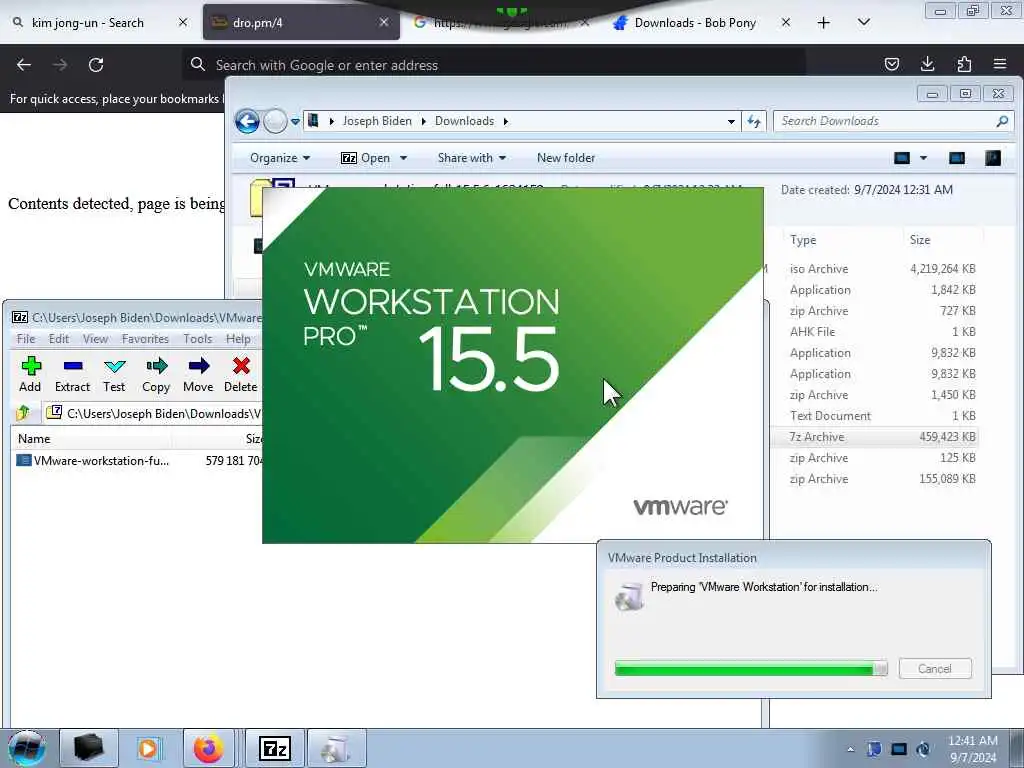Show hidden system tray icons
The image size is (1024, 768).
(x=850, y=750)
